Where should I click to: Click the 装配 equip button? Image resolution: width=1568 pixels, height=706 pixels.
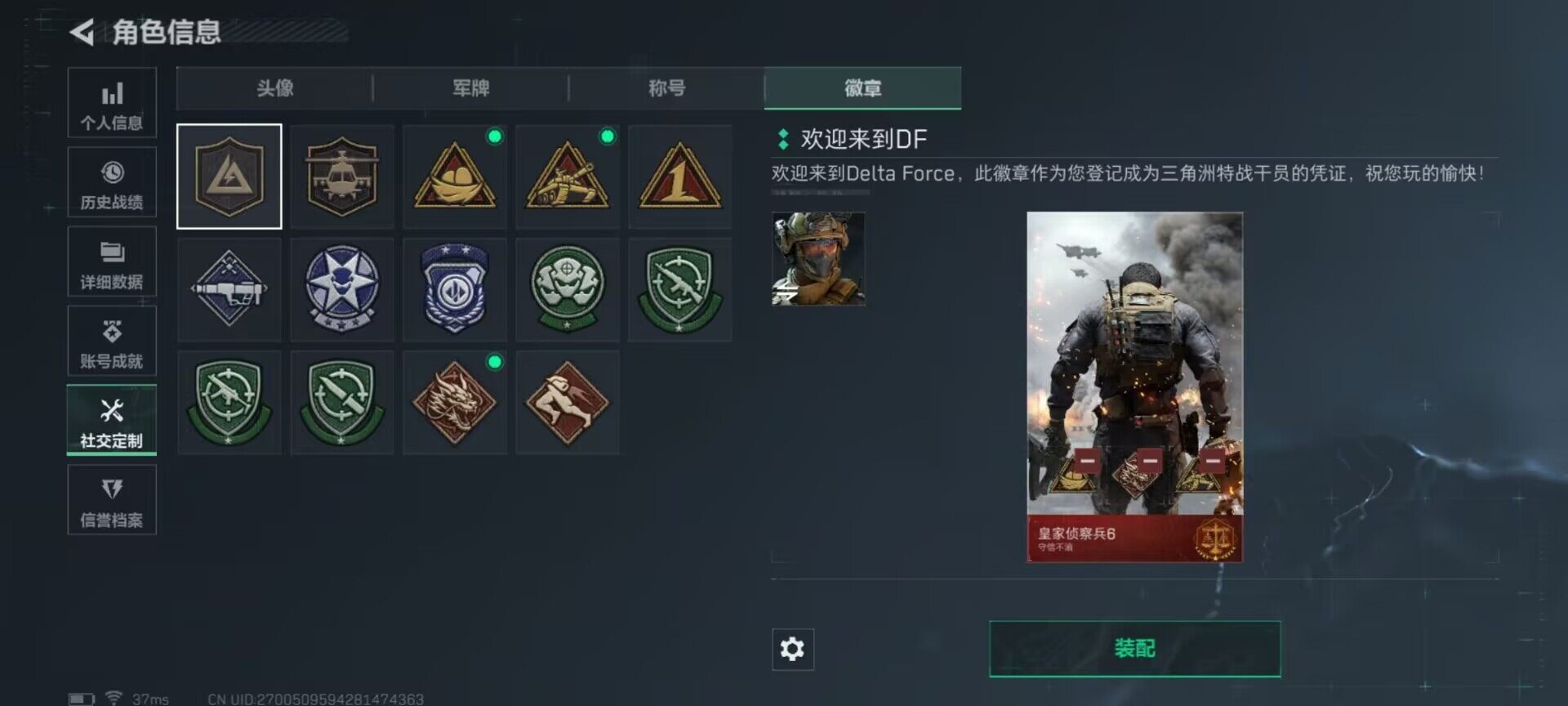pos(1134,649)
